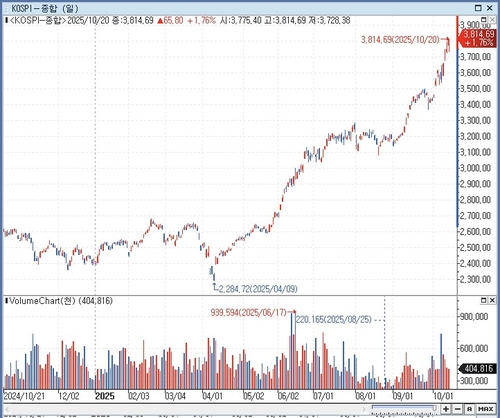Close the KOSPI price chart pane
The height and width of the screenshot is (418, 500).
tap(492, 19)
